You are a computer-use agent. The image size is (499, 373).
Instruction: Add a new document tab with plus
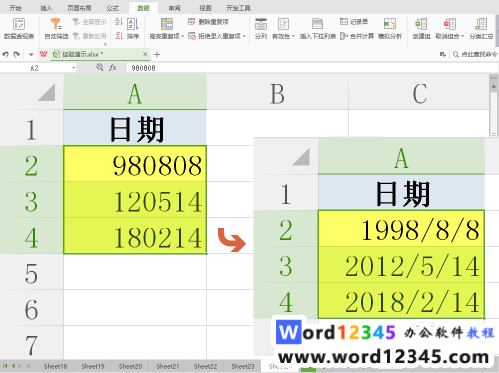(x=157, y=54)
